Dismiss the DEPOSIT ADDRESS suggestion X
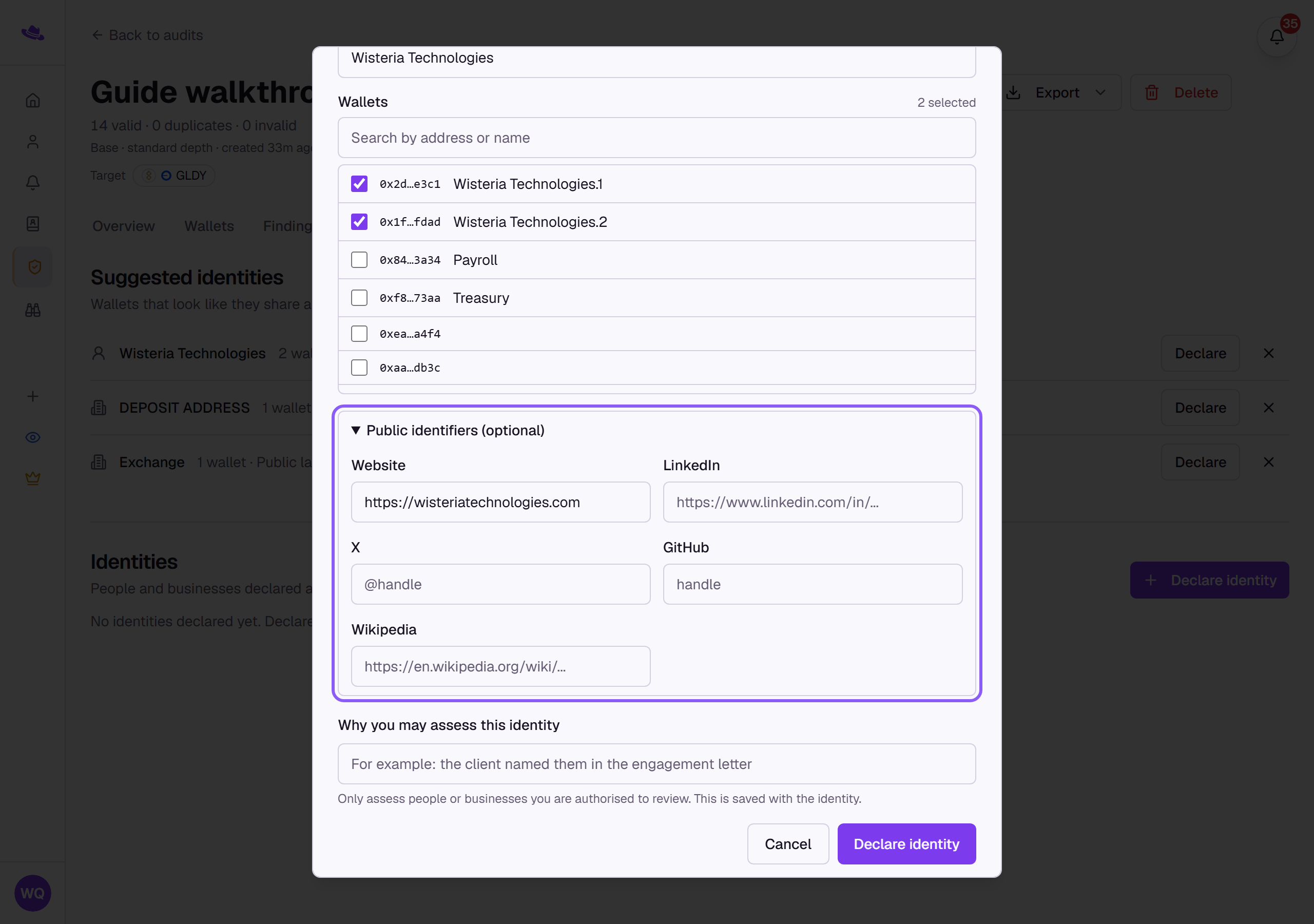This screenshot has width=1314, height=924. click(1268, 408)
